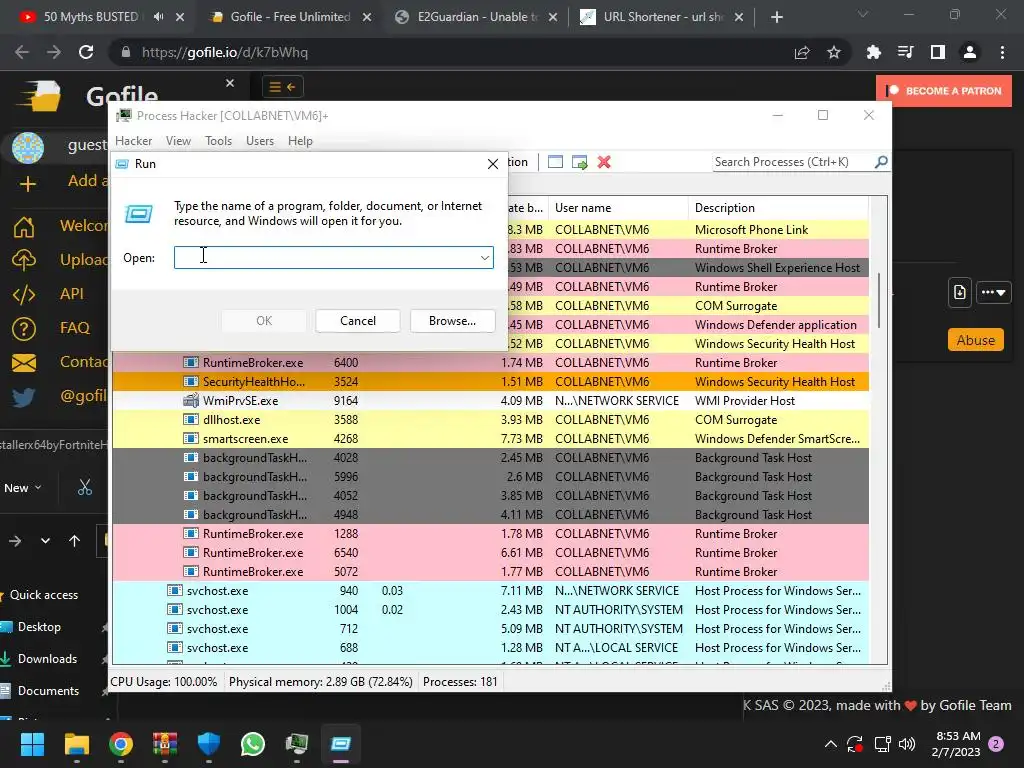Screen dimensions: 1024x768
Task: Bookmark this page with star icon
Action: [834, 52]
